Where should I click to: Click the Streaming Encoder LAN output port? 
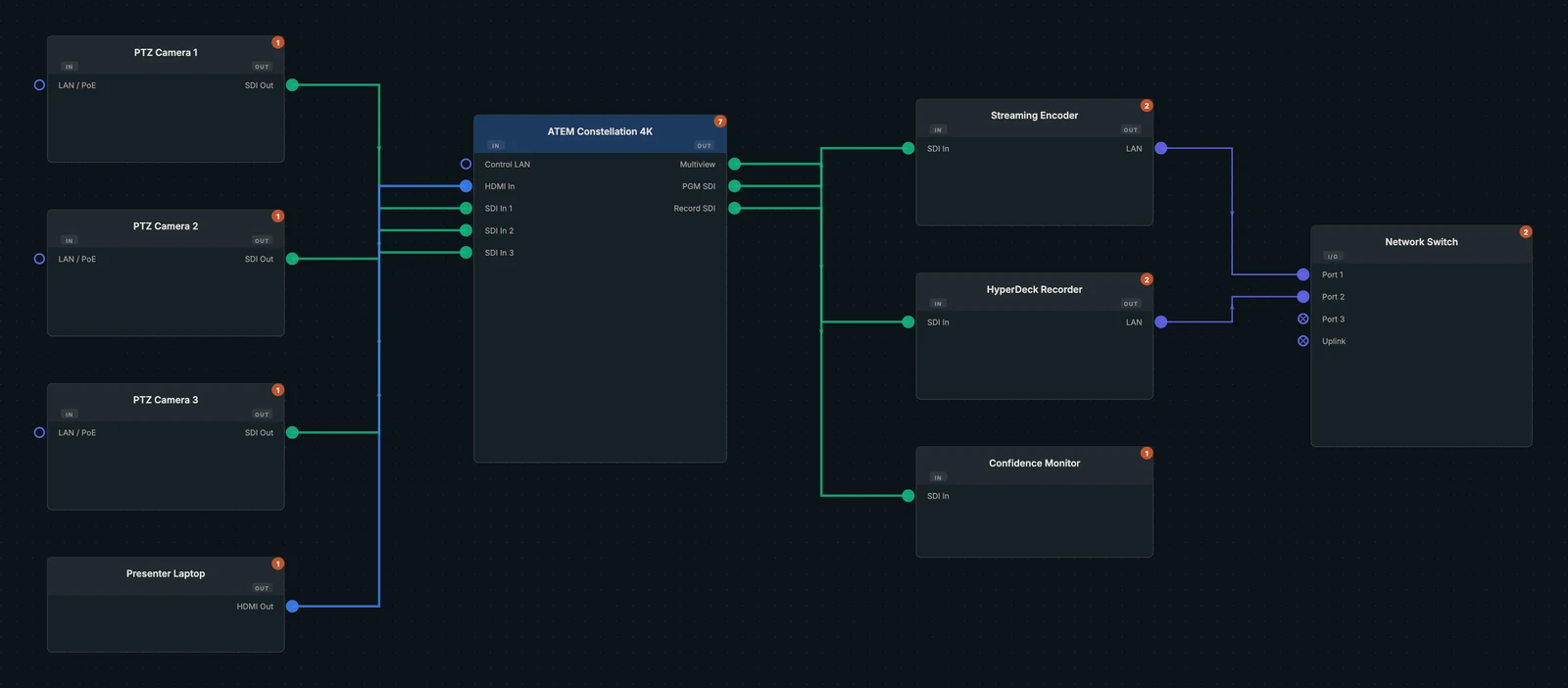pos(1161,148)
